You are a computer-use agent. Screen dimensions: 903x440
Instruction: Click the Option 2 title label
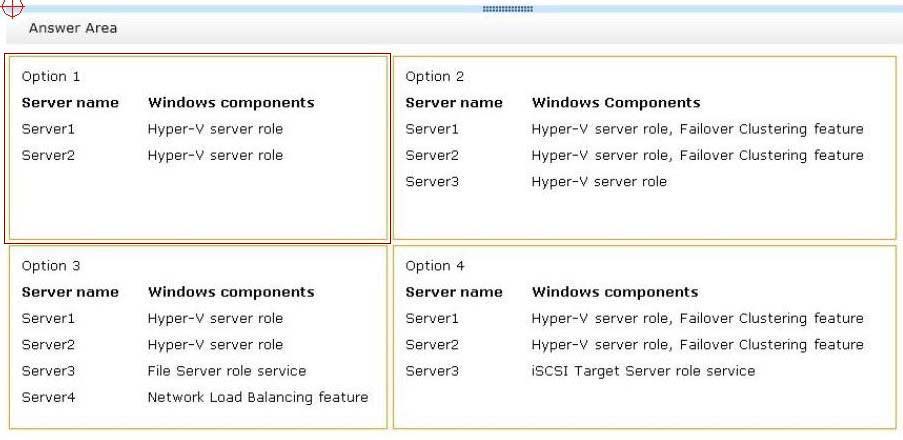[434, 77]
